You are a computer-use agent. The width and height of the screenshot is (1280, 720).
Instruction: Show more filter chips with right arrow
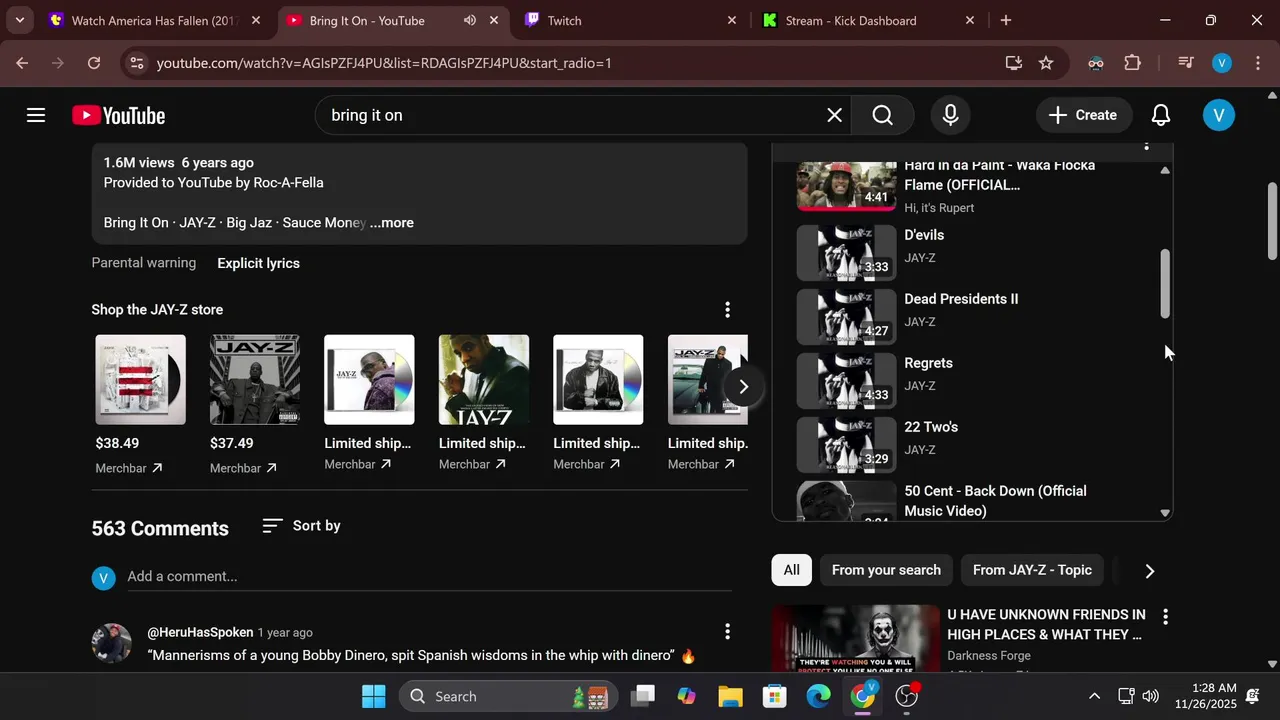point(1149,571)
